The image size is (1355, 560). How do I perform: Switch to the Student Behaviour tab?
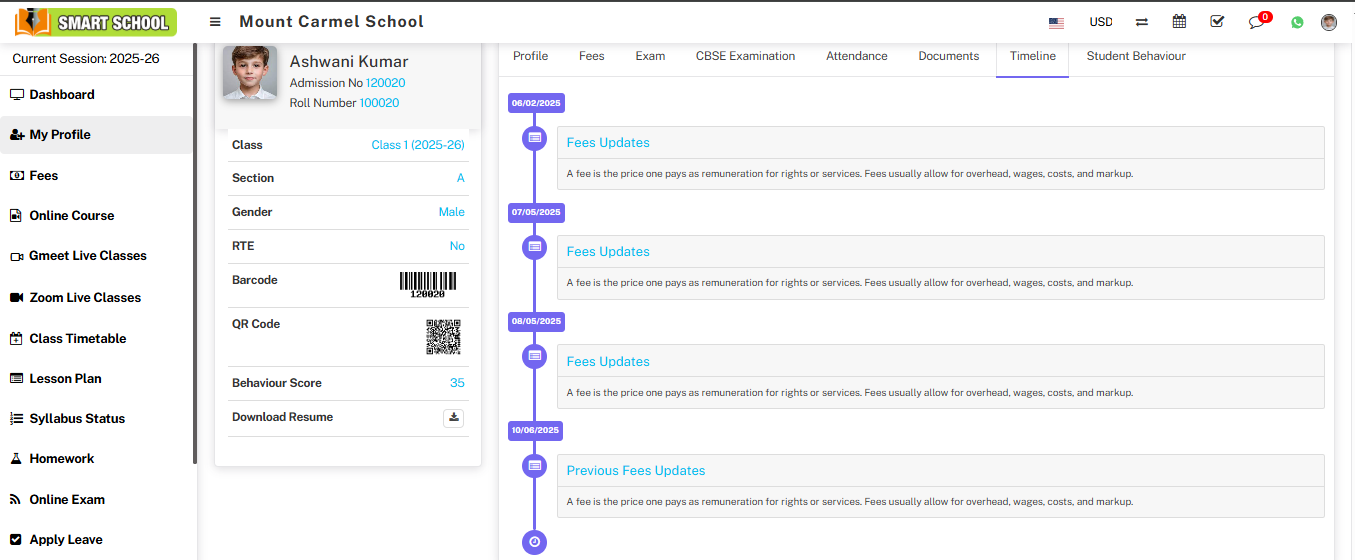1136,56
